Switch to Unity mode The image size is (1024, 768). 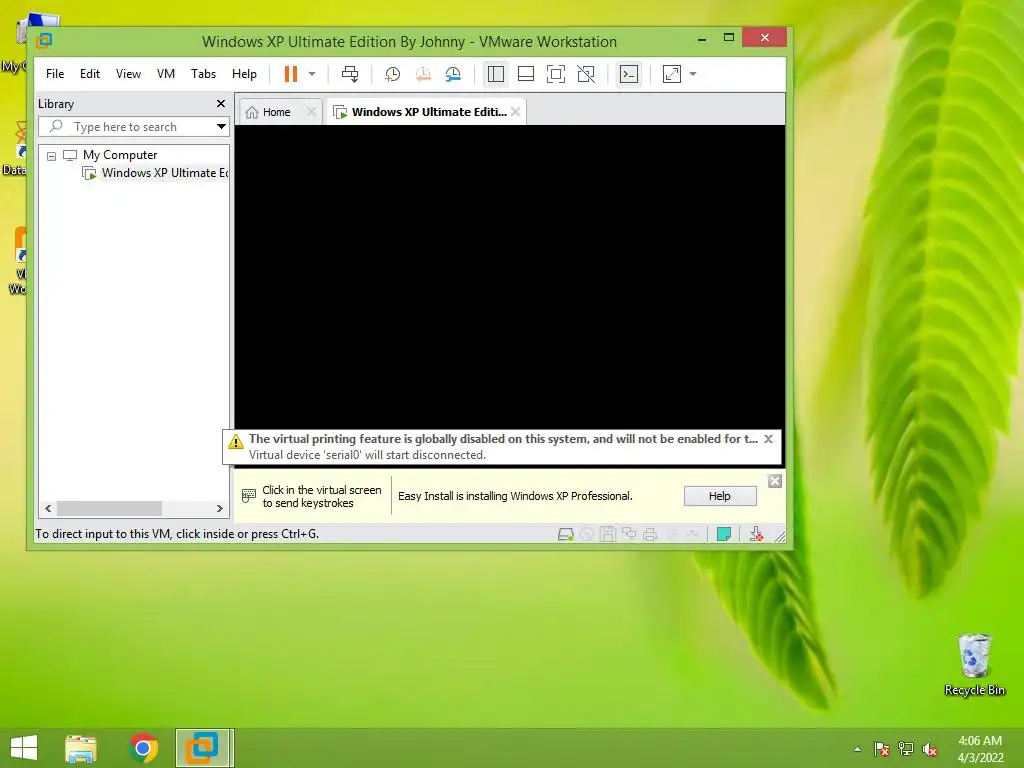point(586,74)
